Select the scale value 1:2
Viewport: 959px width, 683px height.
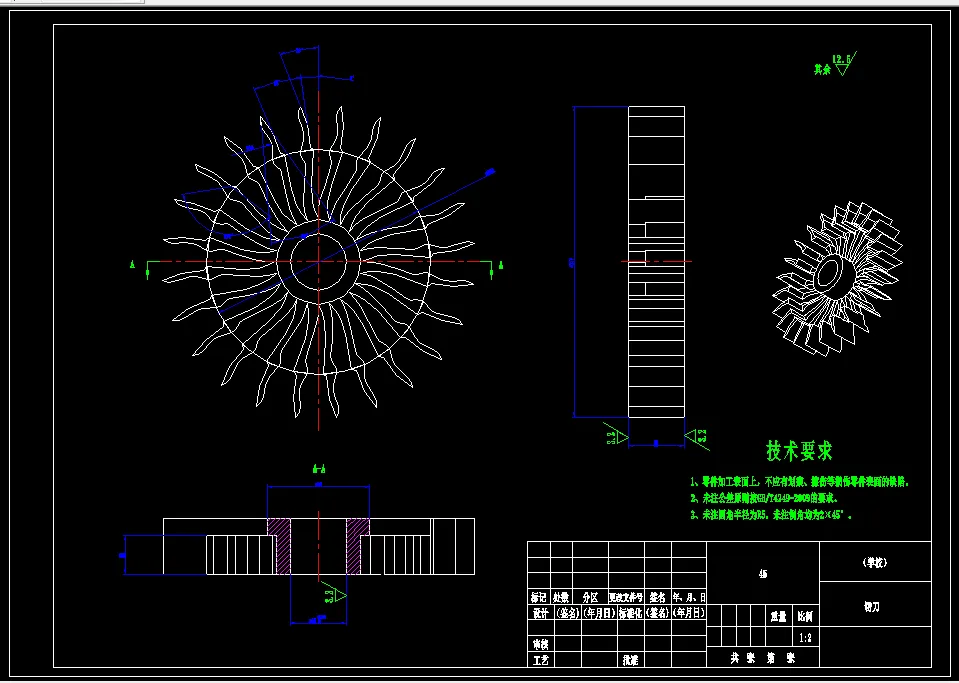805,638
